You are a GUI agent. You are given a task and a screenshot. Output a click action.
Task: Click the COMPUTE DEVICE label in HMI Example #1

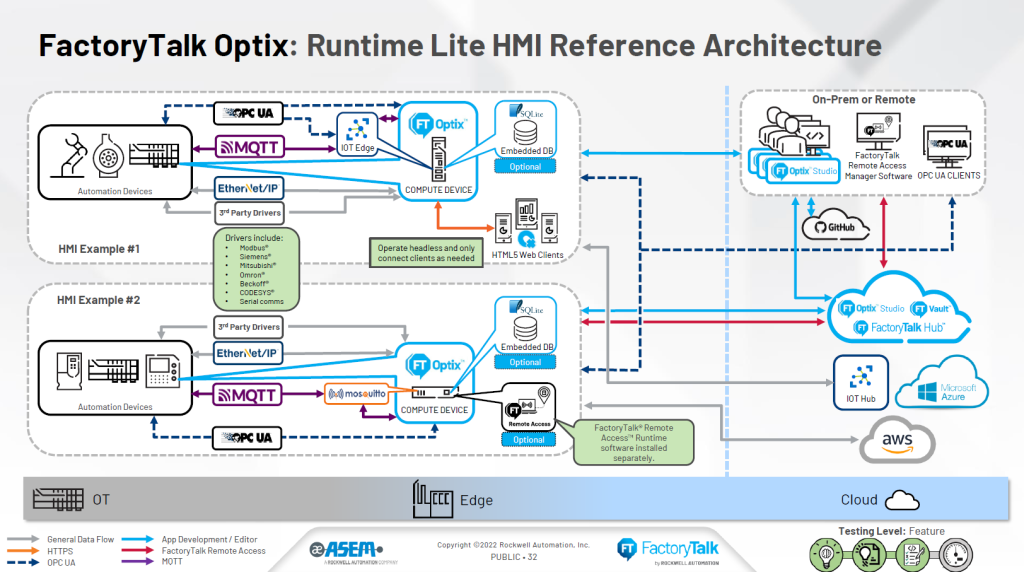pyautogui.click(x=438, y=190)
